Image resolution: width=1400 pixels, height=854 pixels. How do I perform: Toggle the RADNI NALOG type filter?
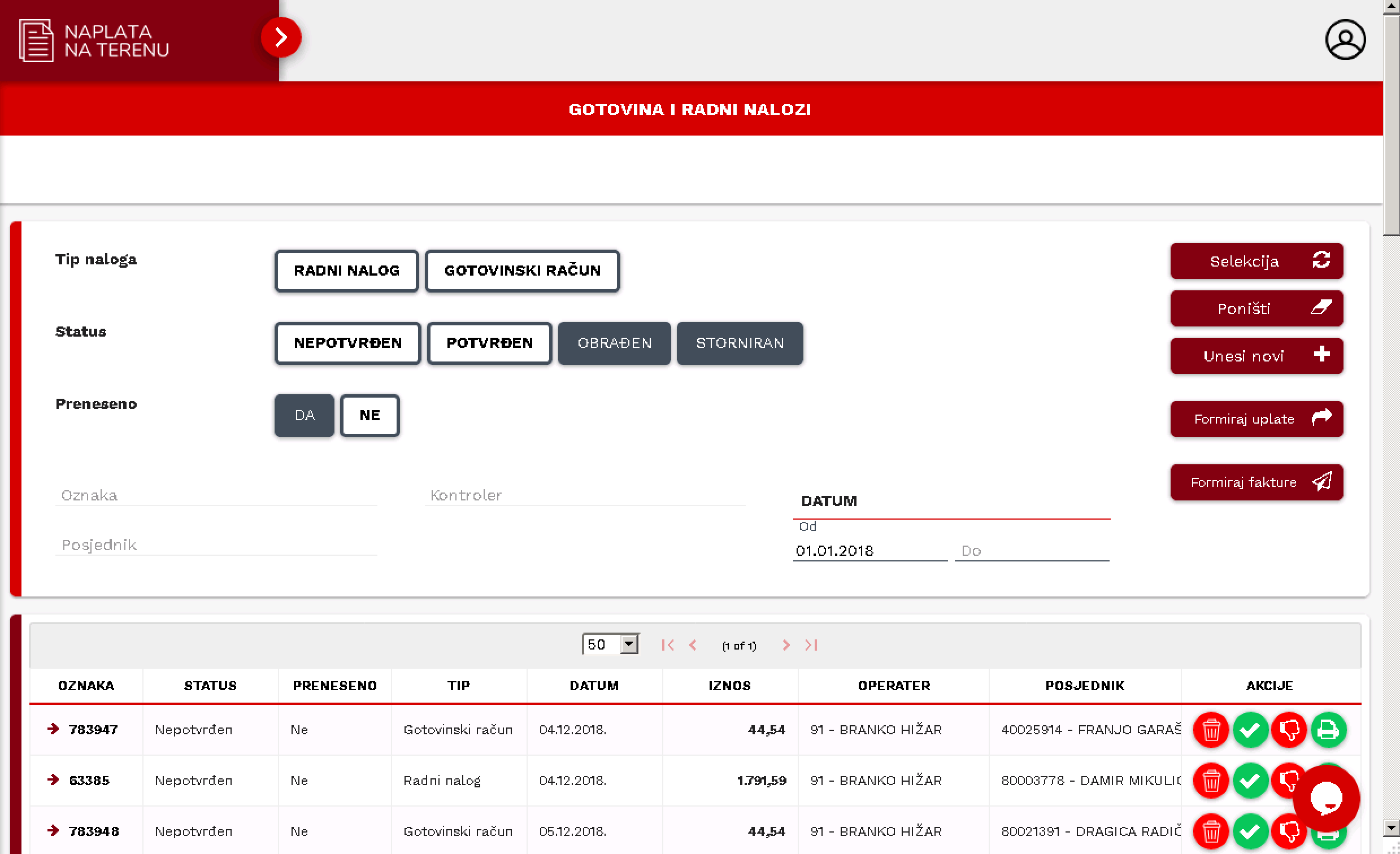pyautogui.click(x=346, y=271)
